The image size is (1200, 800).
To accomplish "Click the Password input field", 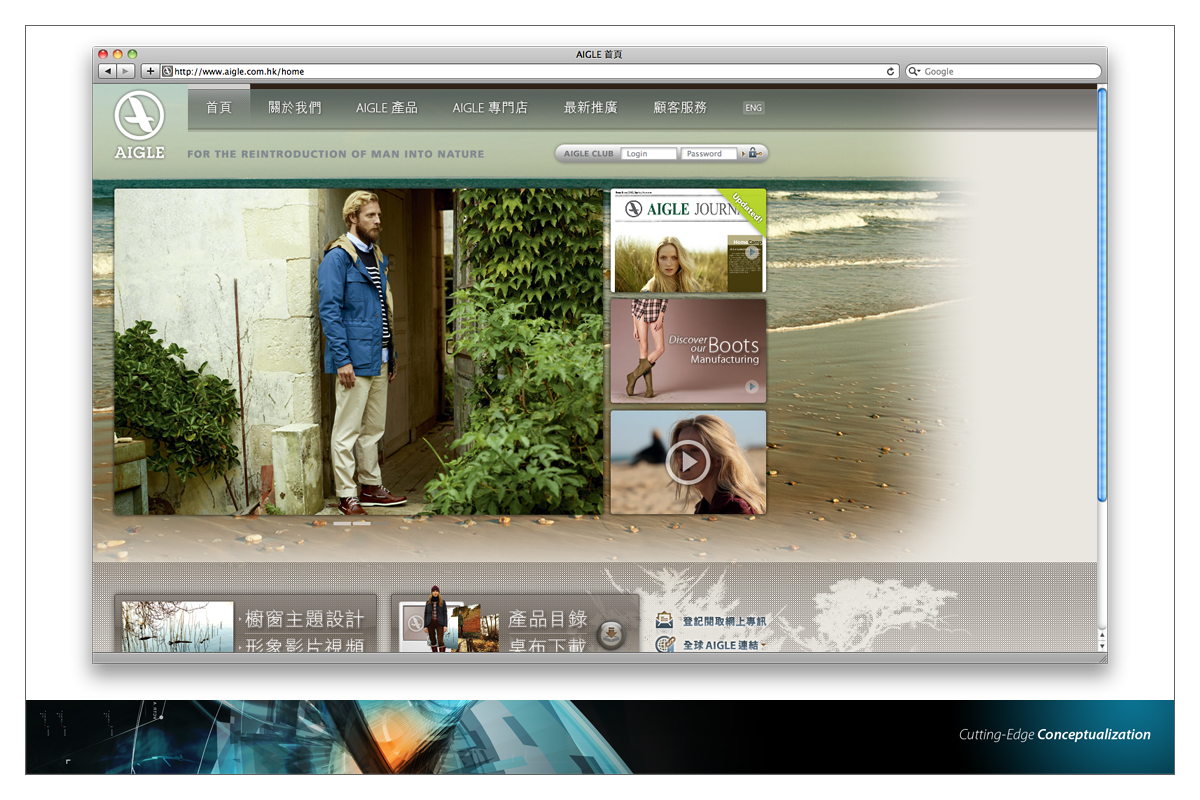I will pyautogui.click(x=709, y=154).
